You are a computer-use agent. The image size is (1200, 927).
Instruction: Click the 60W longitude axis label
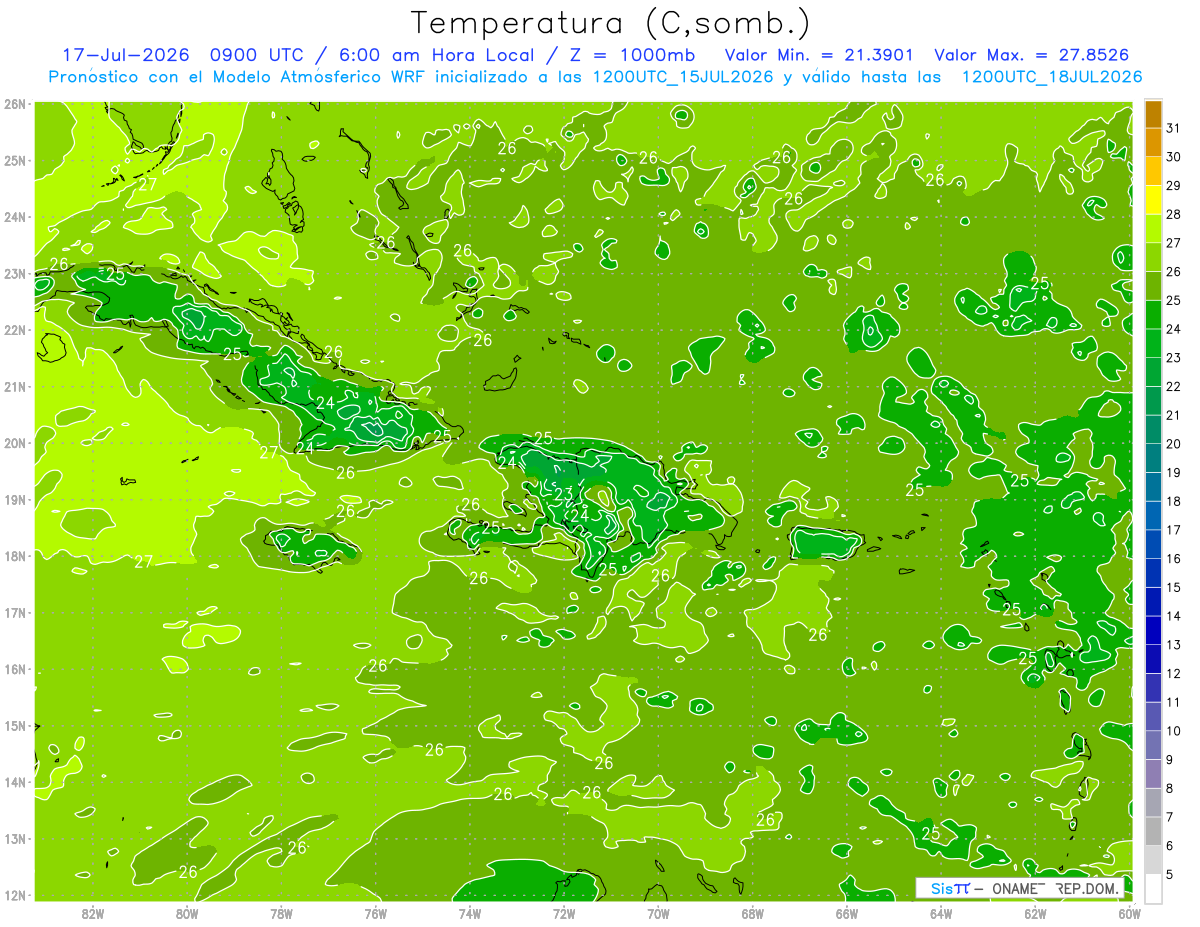pyautogui.click(x=1129, y=913)
